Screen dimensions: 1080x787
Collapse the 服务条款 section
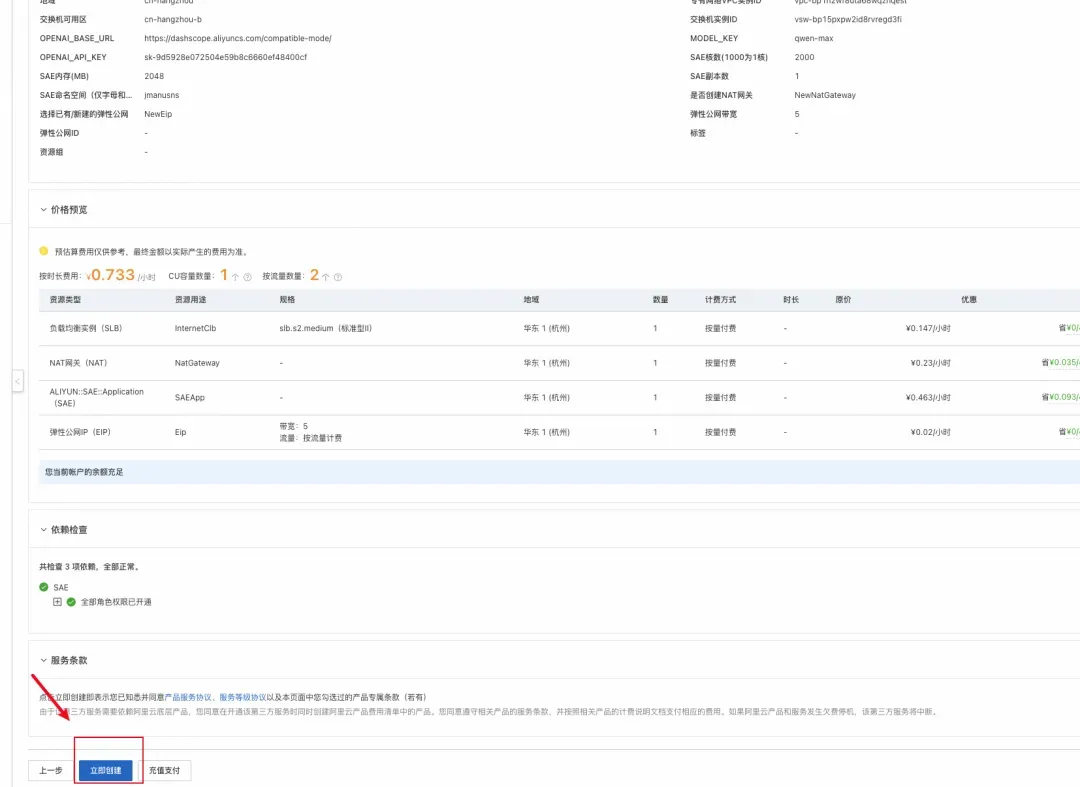click(43, 660)
